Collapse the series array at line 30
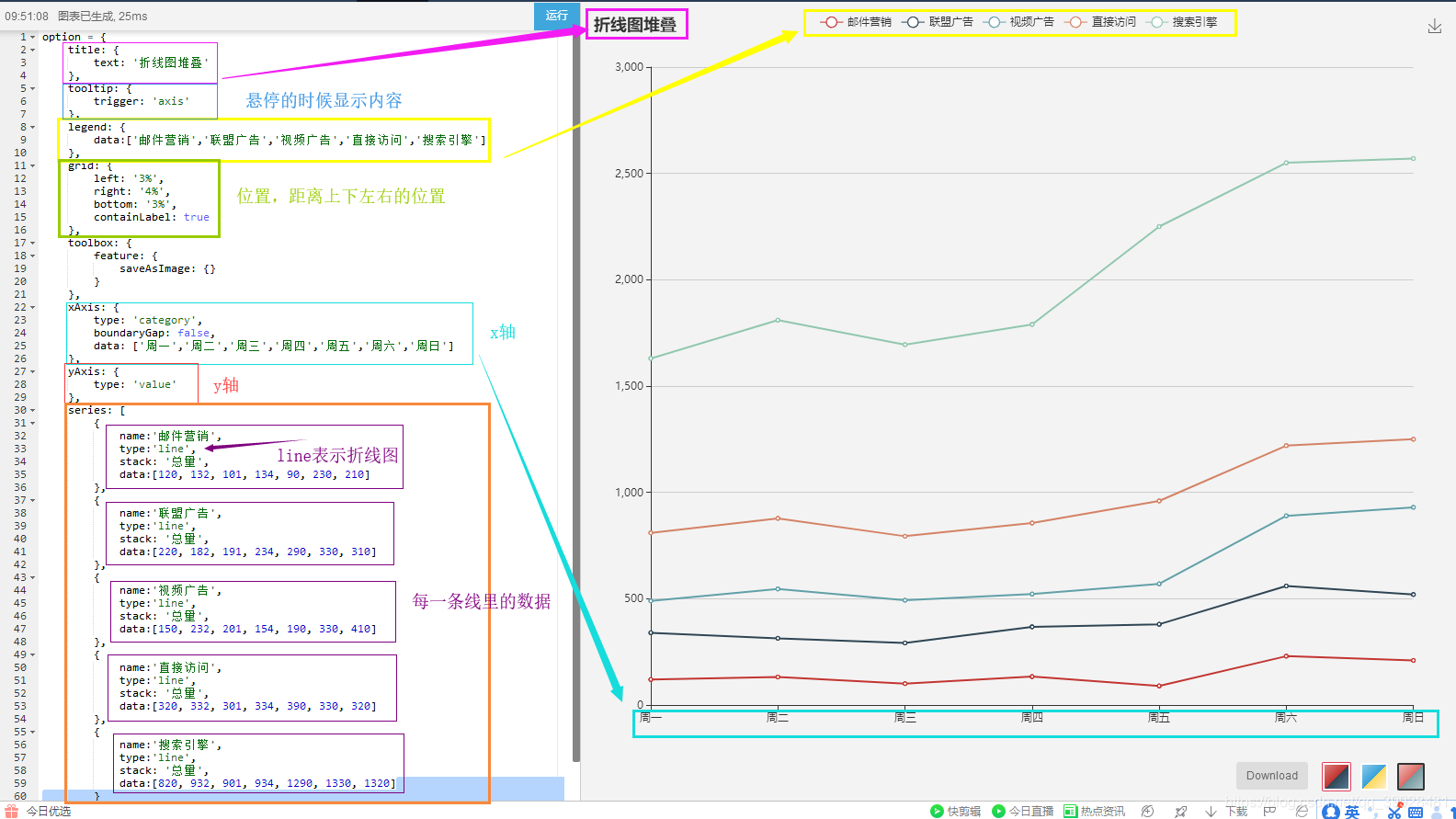Image resolution: width=1456 pixels, height=819 pixels. point(33,411)
